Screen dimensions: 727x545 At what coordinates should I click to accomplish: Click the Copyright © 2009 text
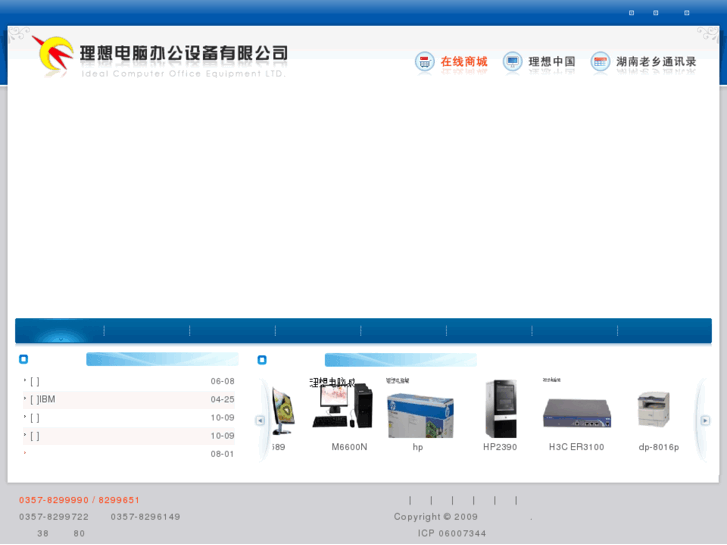[435, 517]
